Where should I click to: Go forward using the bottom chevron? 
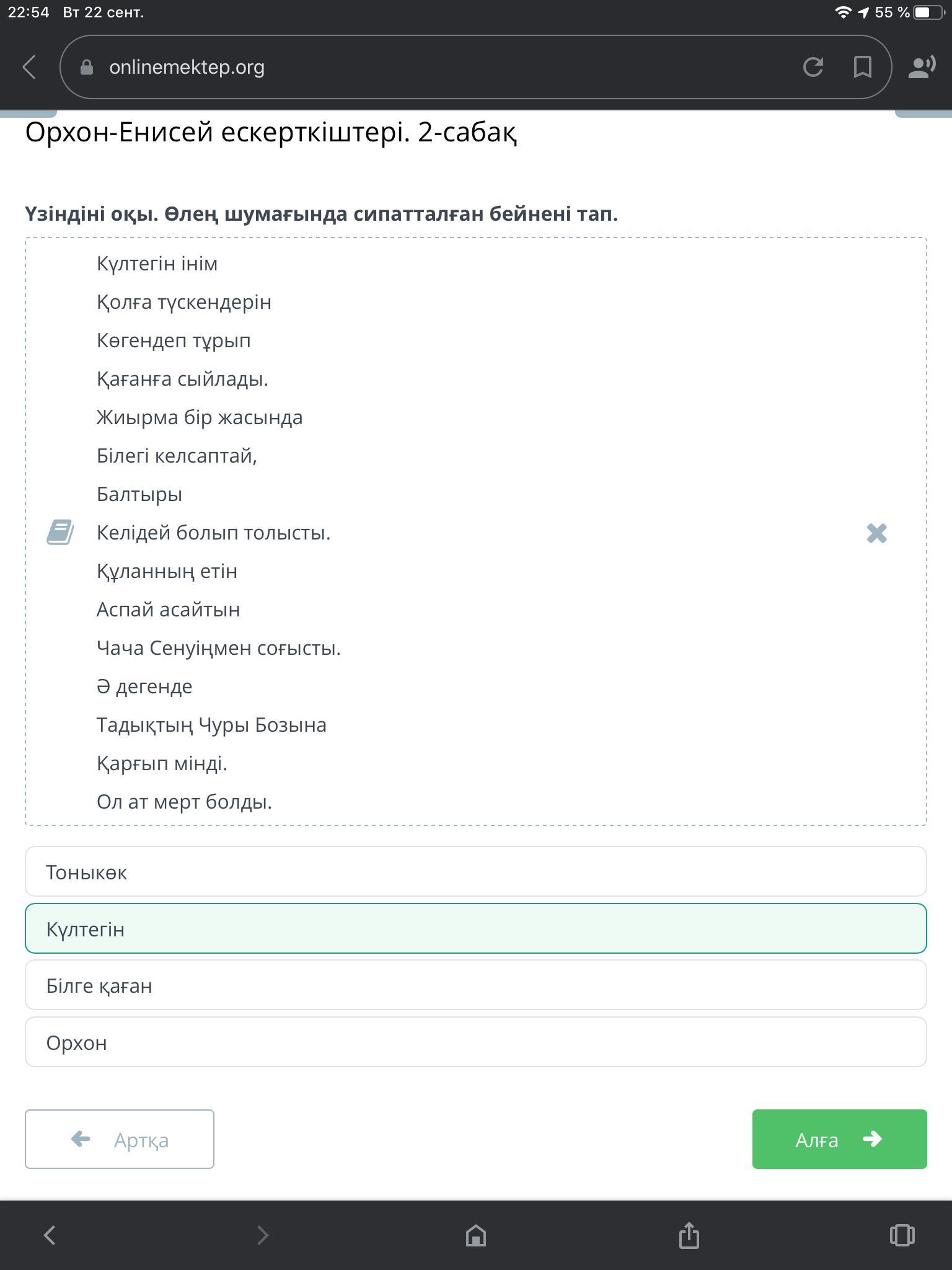coord(263,1235)
